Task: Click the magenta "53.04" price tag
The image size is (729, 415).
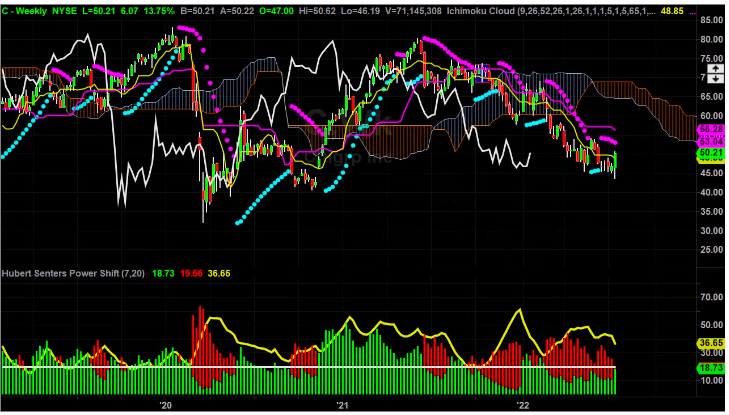Action: (x=711, y=141)
